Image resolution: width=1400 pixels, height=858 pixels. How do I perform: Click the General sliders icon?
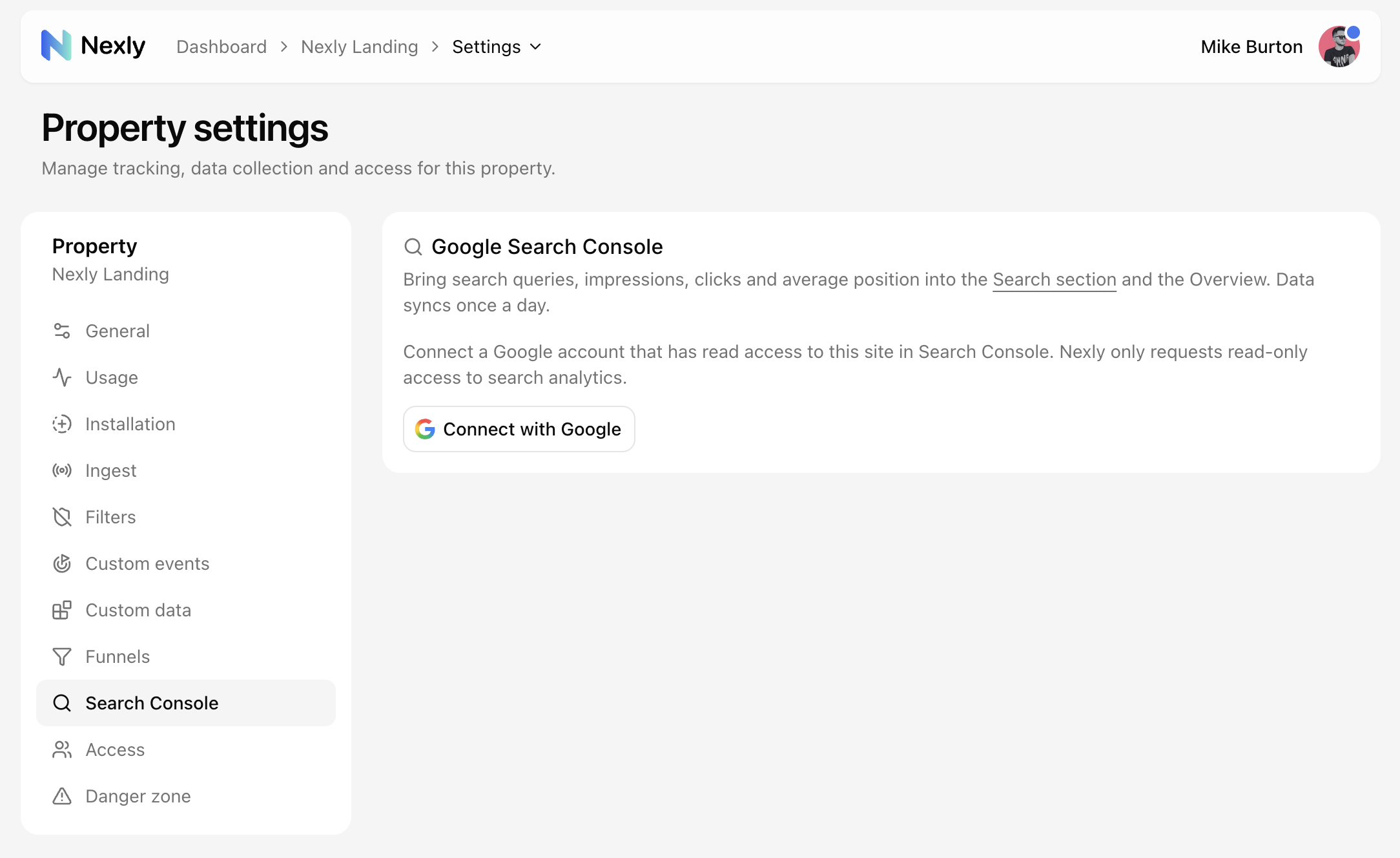pyautogui.click(x=62, y=331)
